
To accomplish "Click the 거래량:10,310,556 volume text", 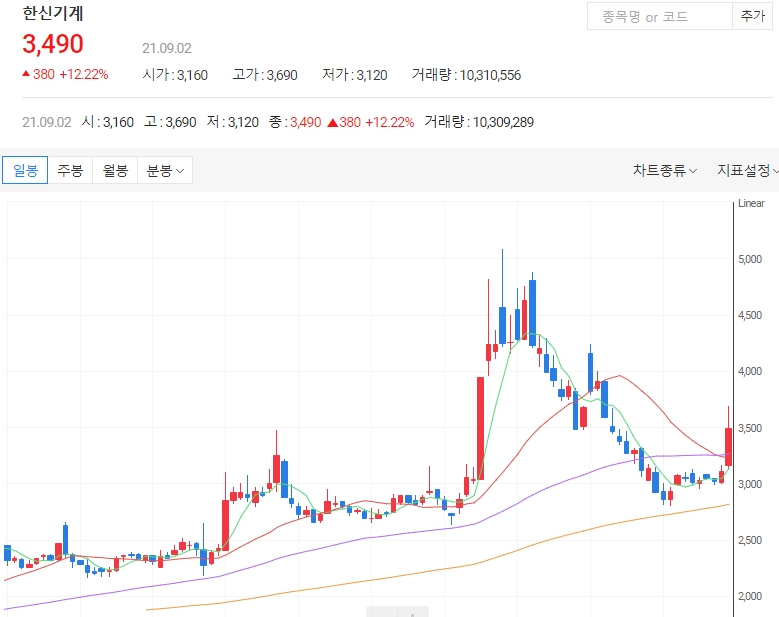I will [x=466, y=75].
